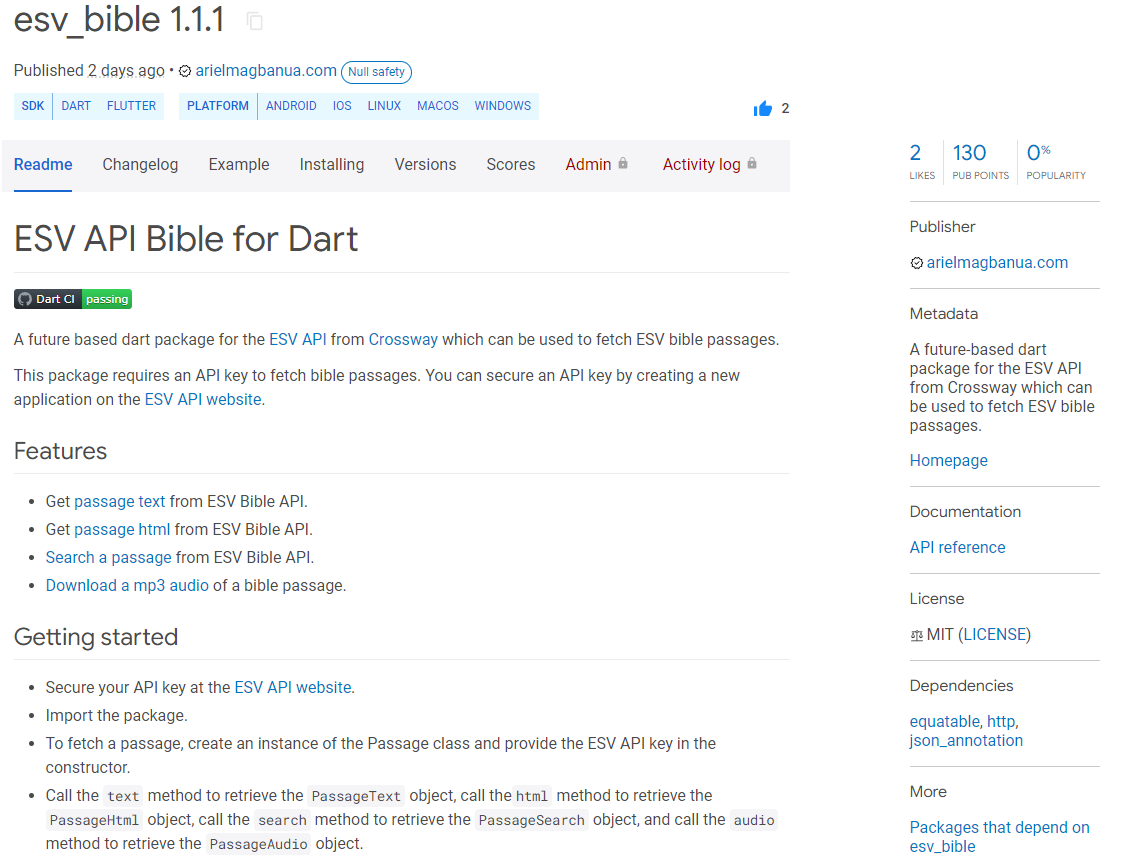Open the passage text link
This screenshot has width=1134, height=866.
120,501
